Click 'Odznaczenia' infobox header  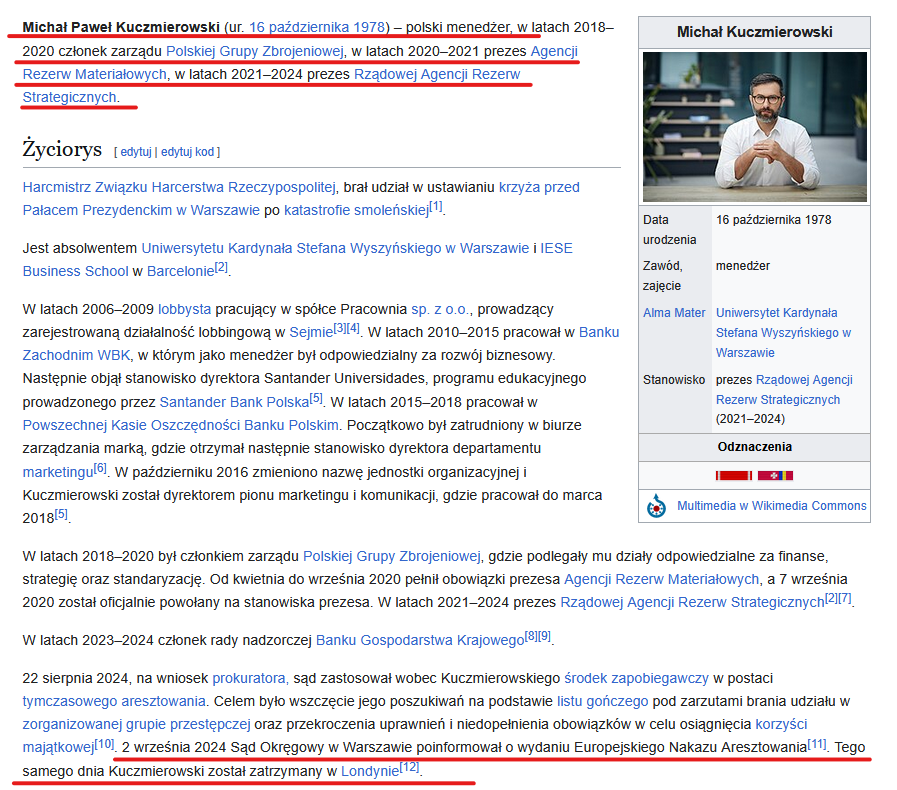(x=755, y=447)
